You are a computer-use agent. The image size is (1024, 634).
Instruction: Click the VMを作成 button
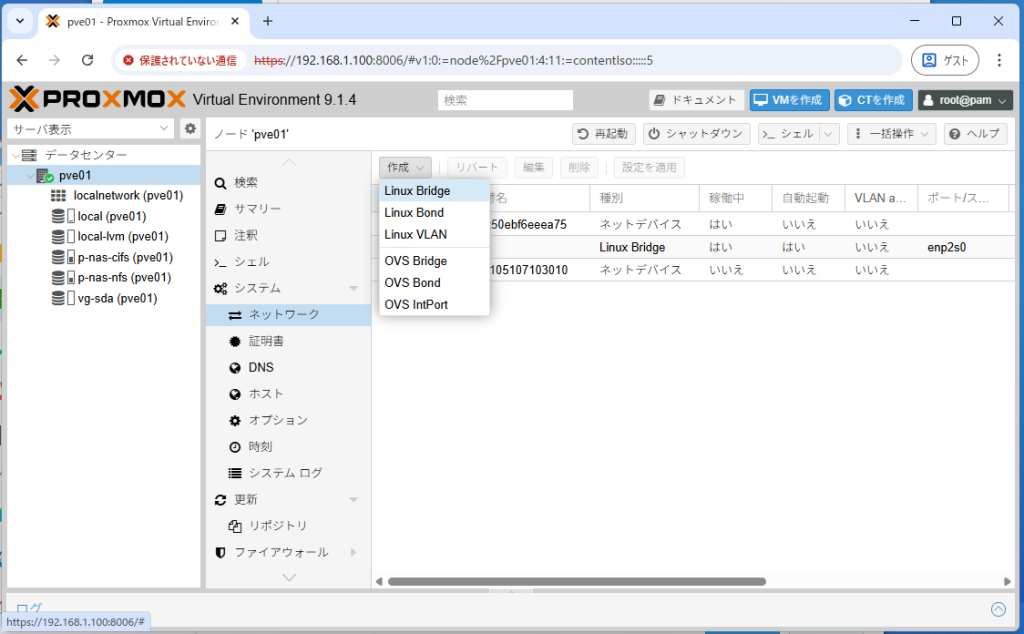click(x=789, y=100)
